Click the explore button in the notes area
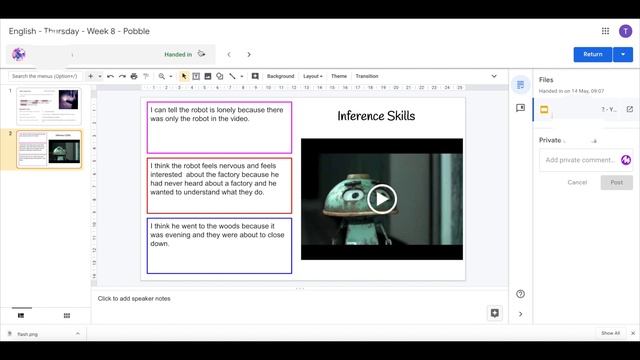Image resolution: width=640 pixels, height=360 pixels. pyautogui.click(x=495, y=313)
